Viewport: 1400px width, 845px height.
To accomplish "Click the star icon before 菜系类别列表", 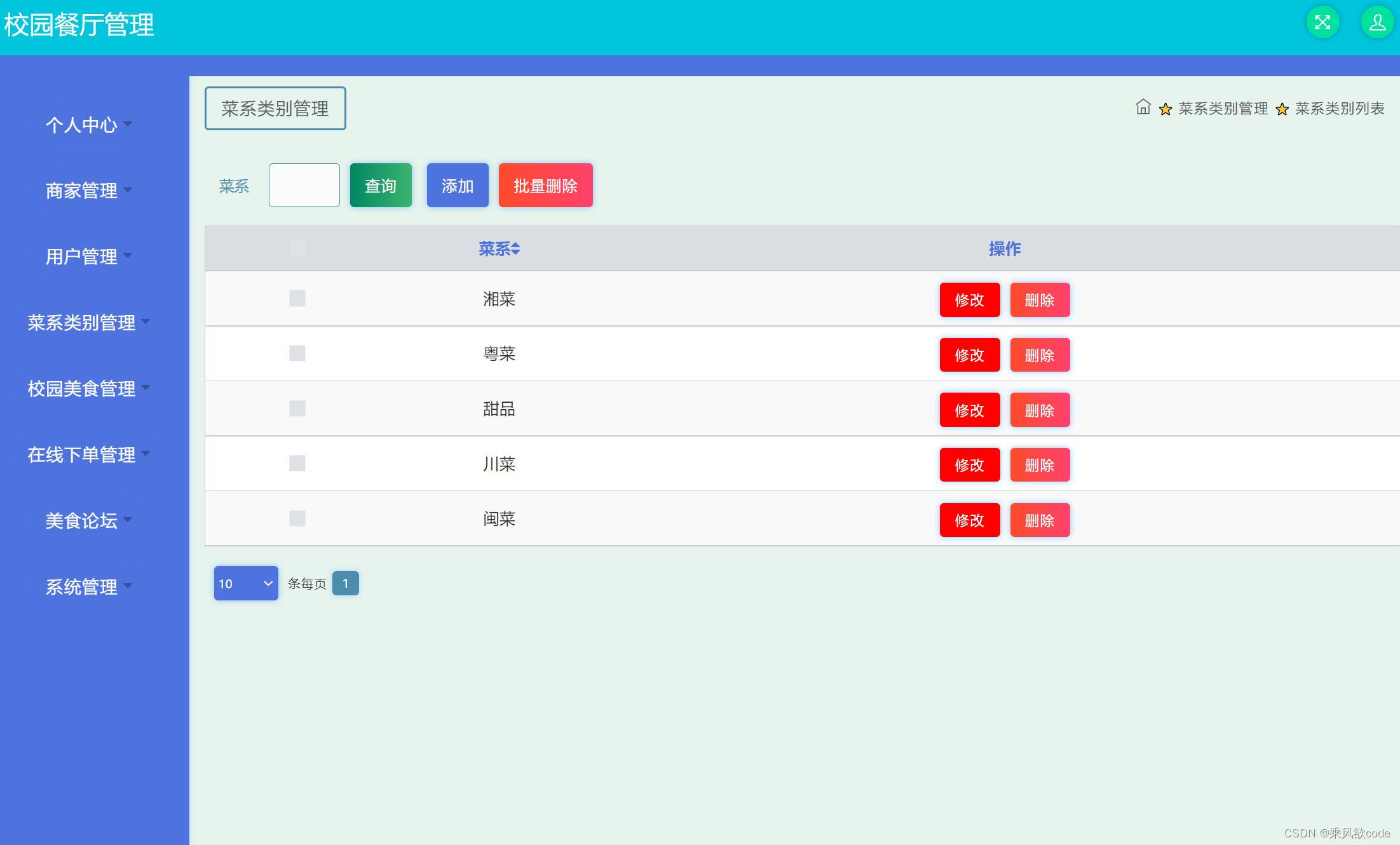I will coord(1282,109).
